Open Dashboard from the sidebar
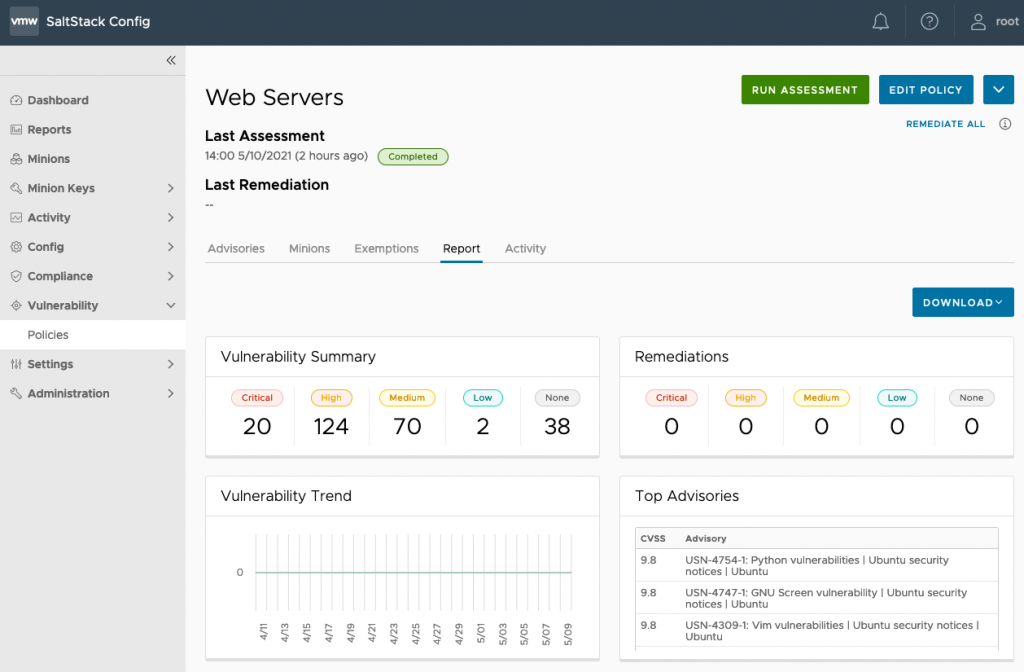1024x672 pixels. 58,100
